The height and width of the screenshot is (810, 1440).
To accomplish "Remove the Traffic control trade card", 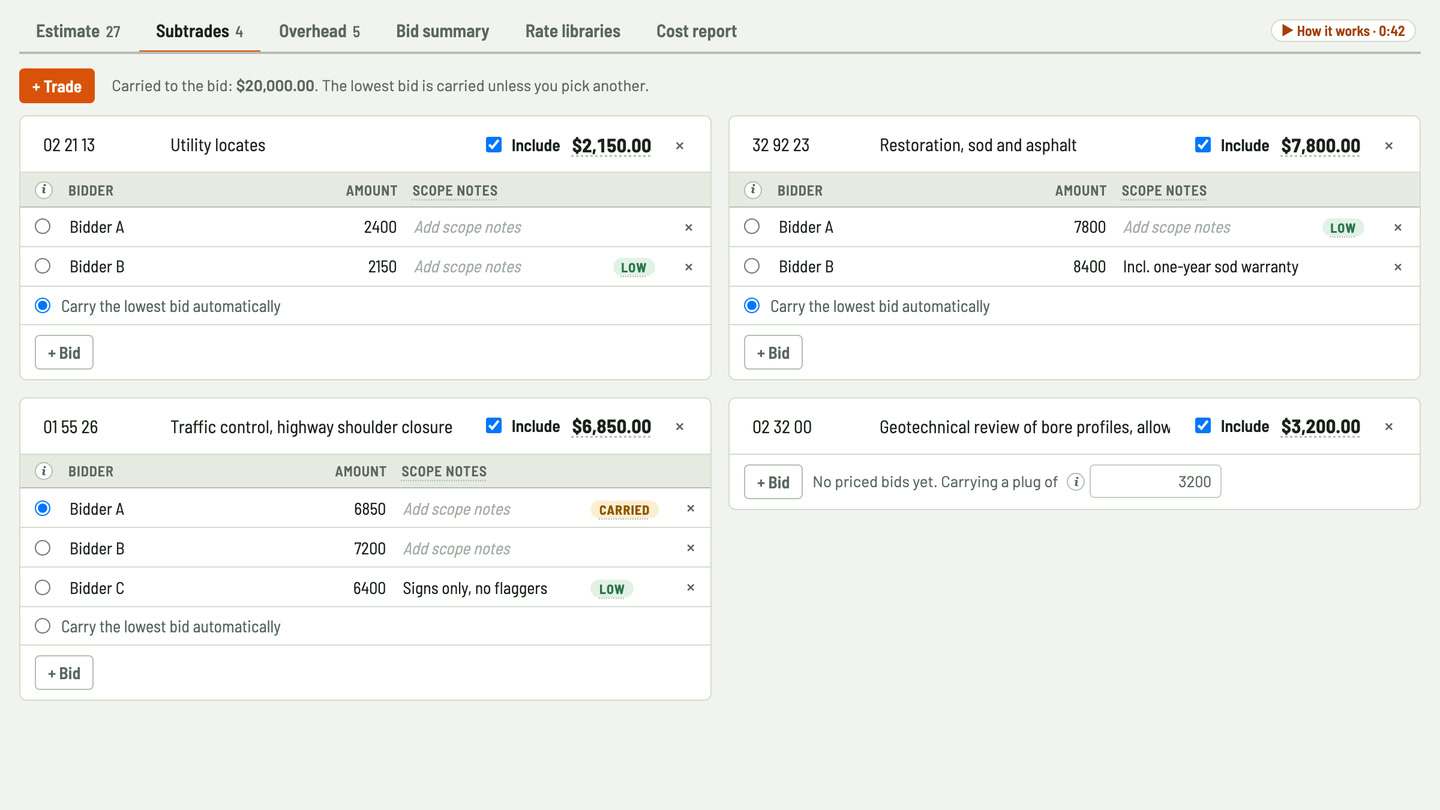I will (680, 427).
